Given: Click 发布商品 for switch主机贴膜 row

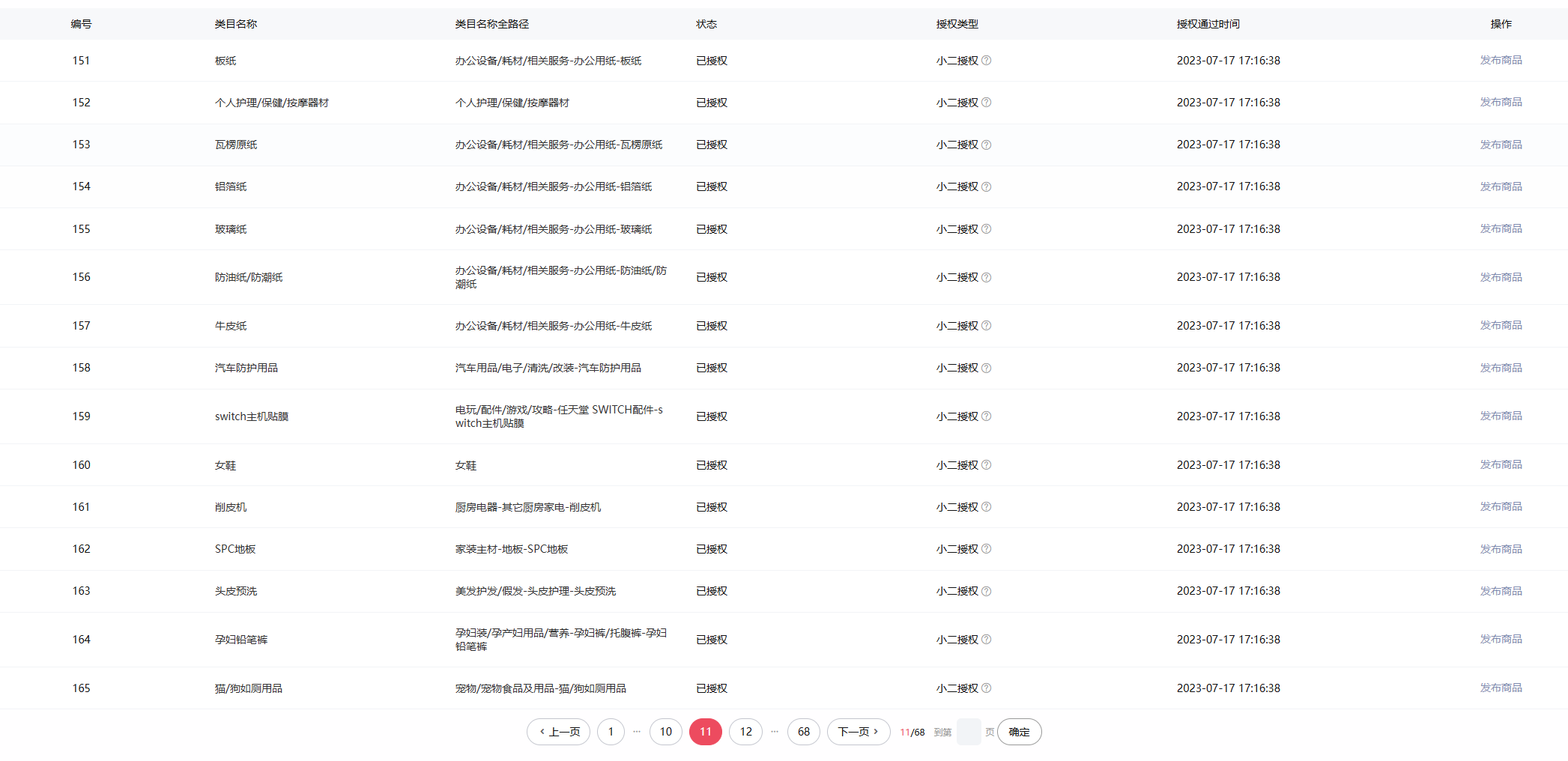Looking at the screenshot, I should (1501, 416).
